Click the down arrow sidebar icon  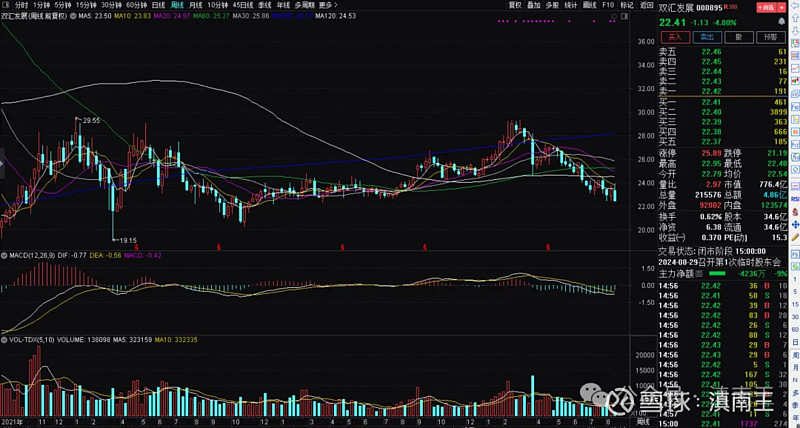794,31
